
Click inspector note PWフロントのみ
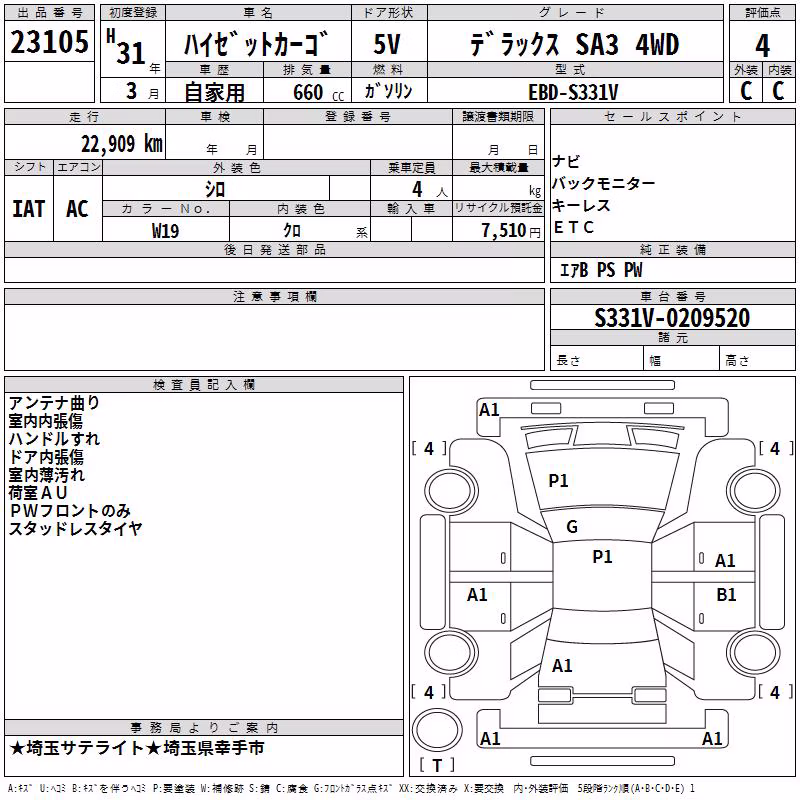pos(70,511)
